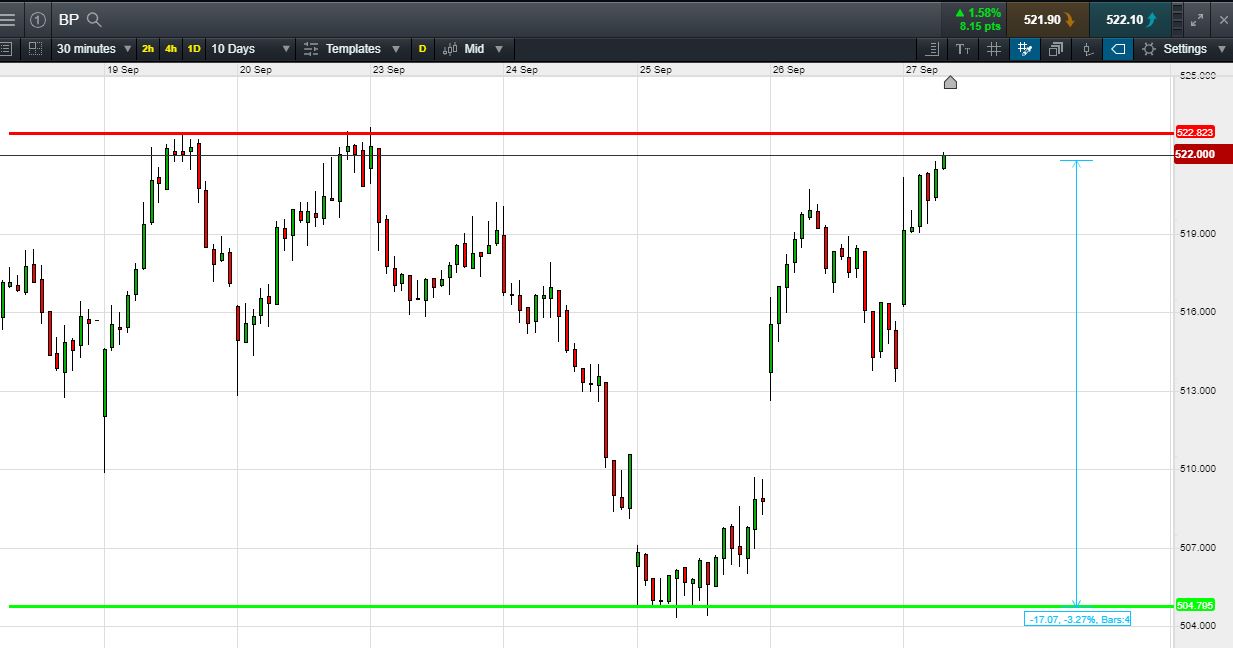The image size is (1233, 648).
Task: Select the red 522.823 resistance line label
Action: pyautogui.click(x=1195, y=132)
